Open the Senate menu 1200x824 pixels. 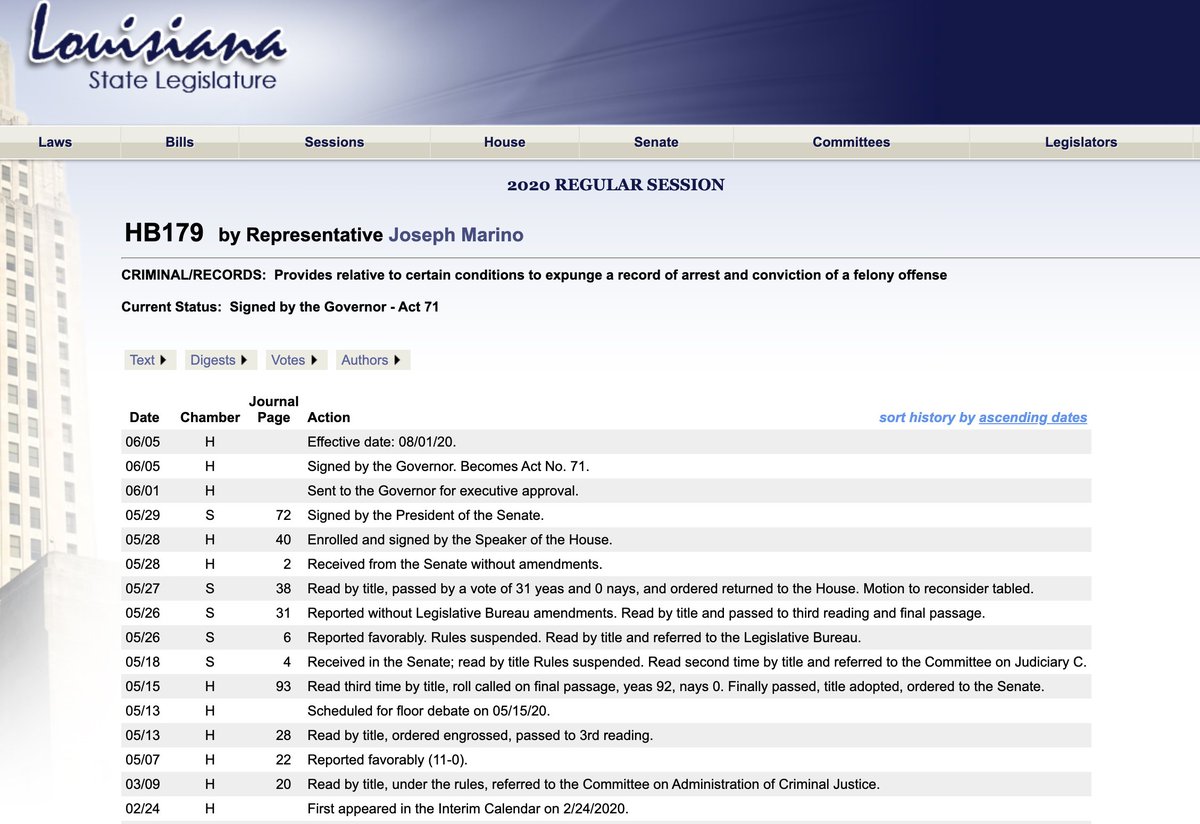click(656, 142)
